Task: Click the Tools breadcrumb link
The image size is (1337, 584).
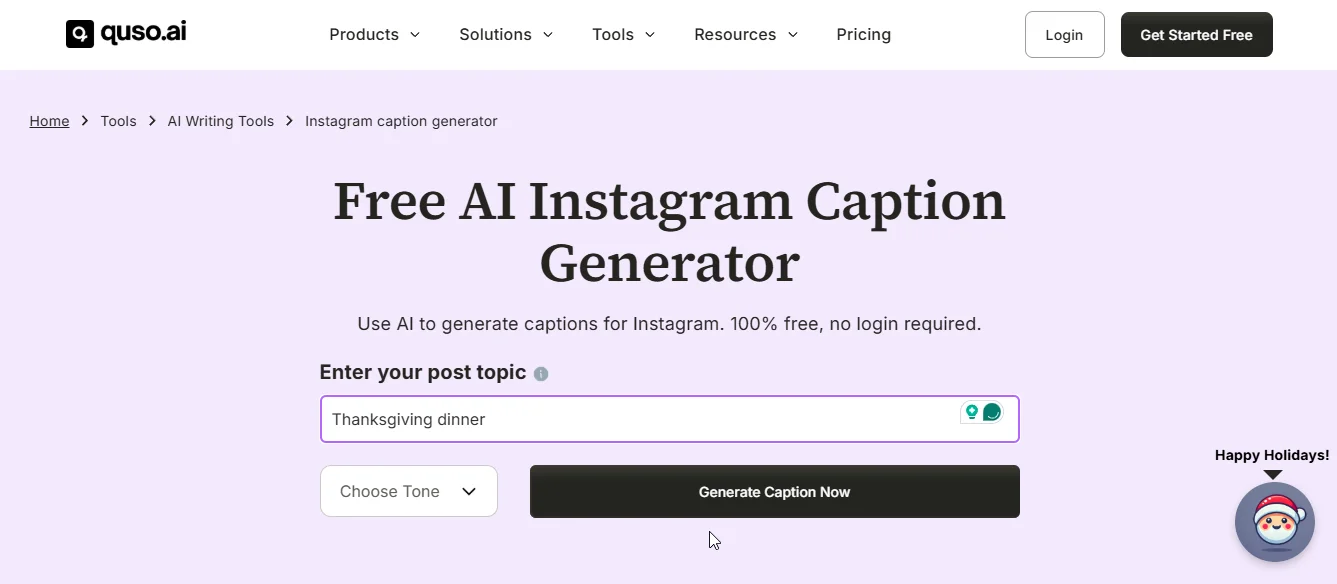Action: click(x=118, y=121)
